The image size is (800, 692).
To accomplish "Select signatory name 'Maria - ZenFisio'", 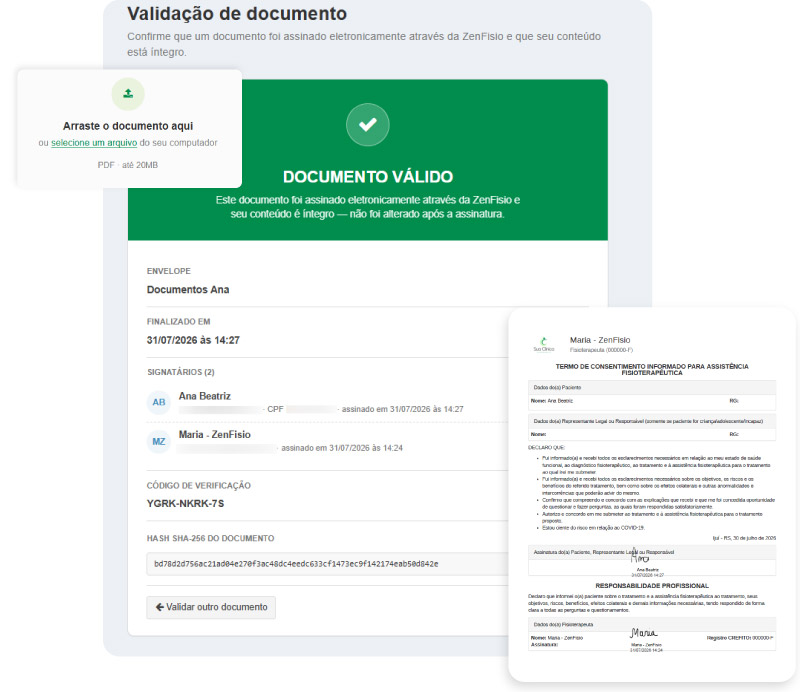I will click(215, 435).
